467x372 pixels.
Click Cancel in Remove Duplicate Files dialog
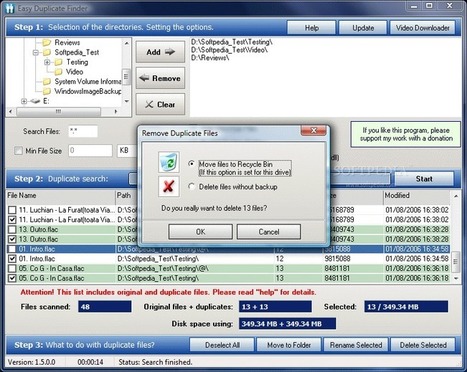[269, 232]
